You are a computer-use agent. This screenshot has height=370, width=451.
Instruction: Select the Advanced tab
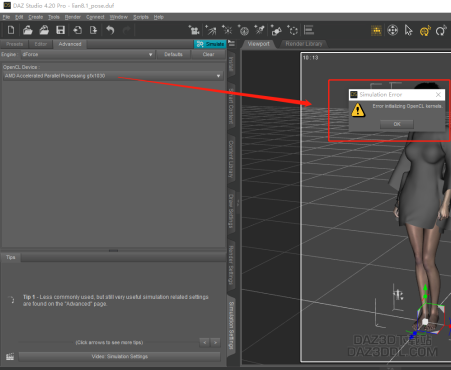tap(70, 44)
